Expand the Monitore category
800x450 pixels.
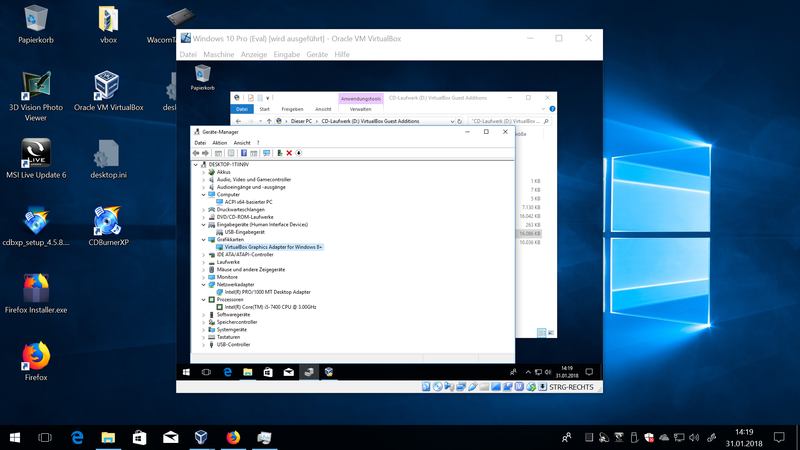click(204, 277)
